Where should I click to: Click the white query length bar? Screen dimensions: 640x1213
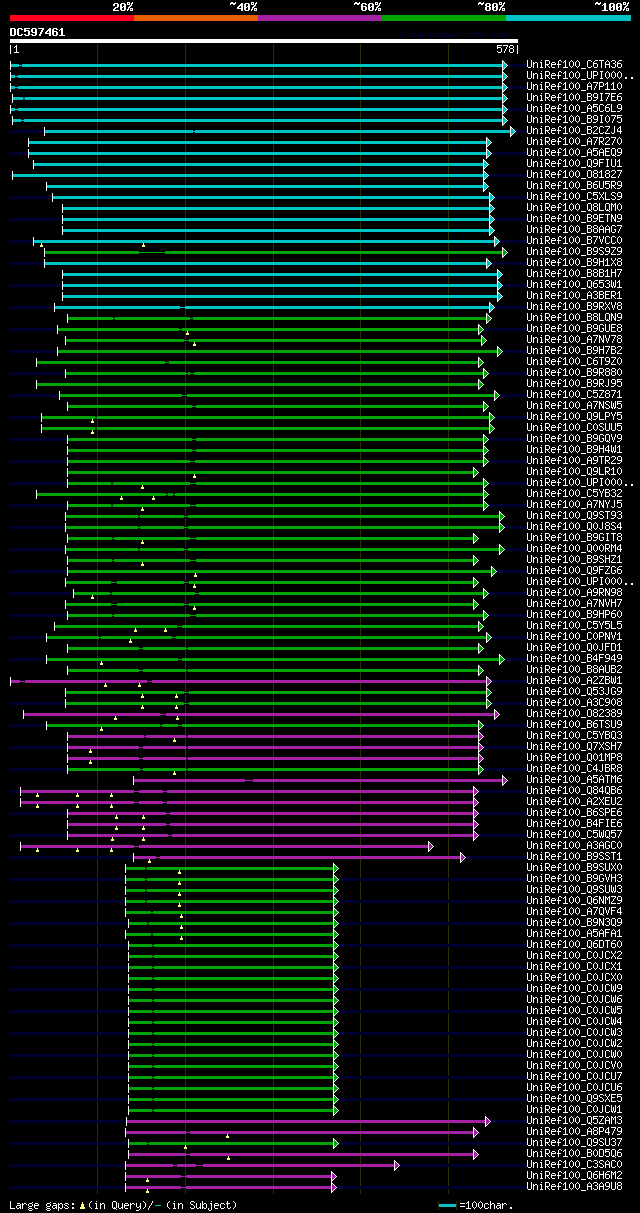click(264, 41)
